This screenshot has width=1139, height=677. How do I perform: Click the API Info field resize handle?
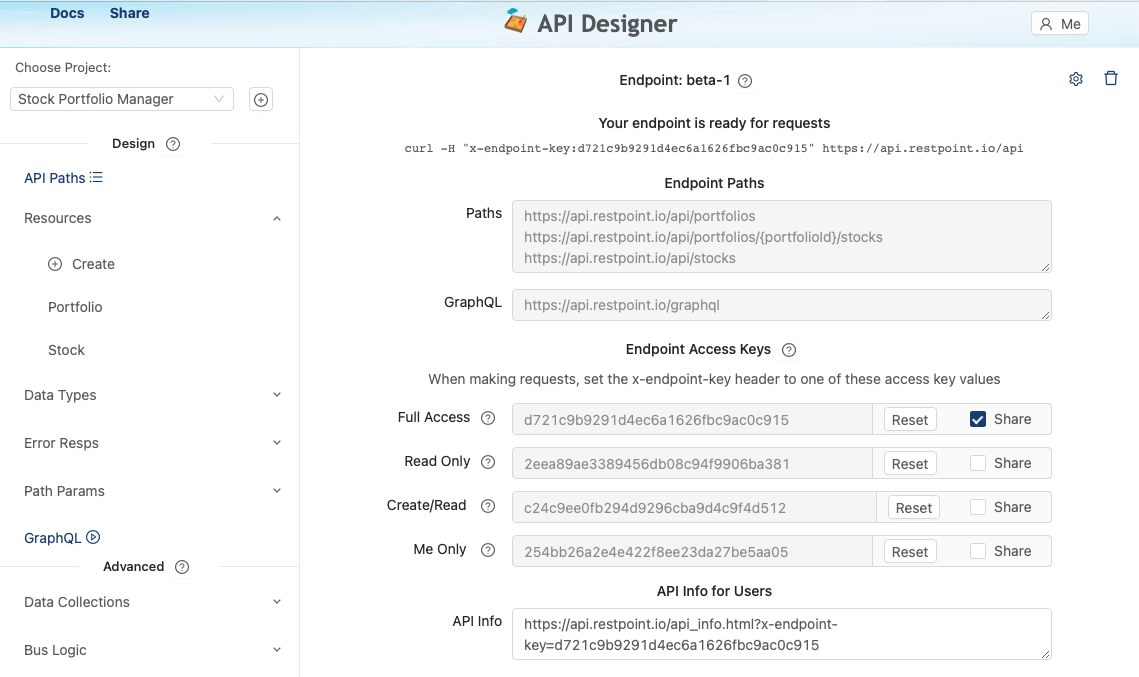point(1045,654)
